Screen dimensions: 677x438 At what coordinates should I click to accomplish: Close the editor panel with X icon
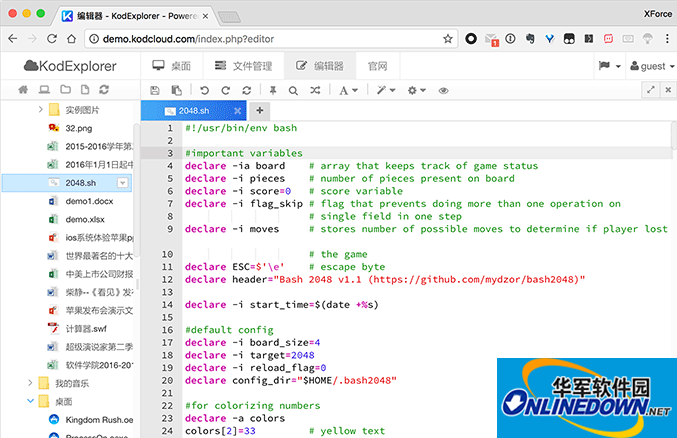(668, 90)
